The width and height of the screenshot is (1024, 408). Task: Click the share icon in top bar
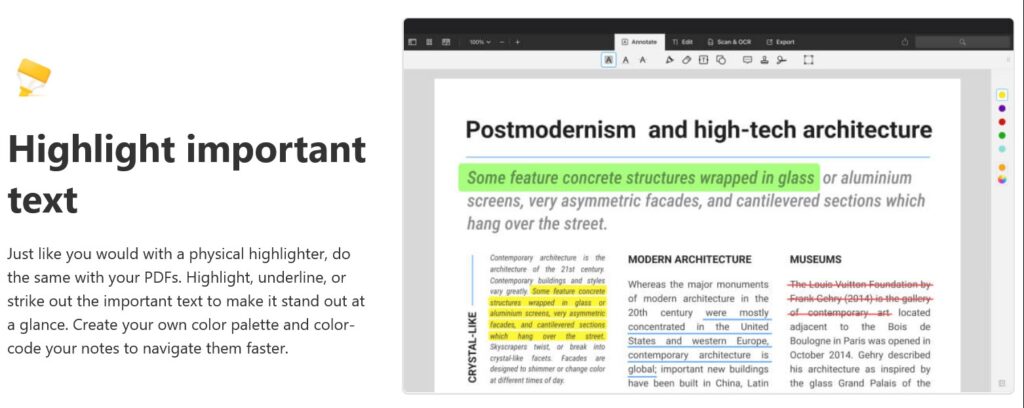point(904,42)
